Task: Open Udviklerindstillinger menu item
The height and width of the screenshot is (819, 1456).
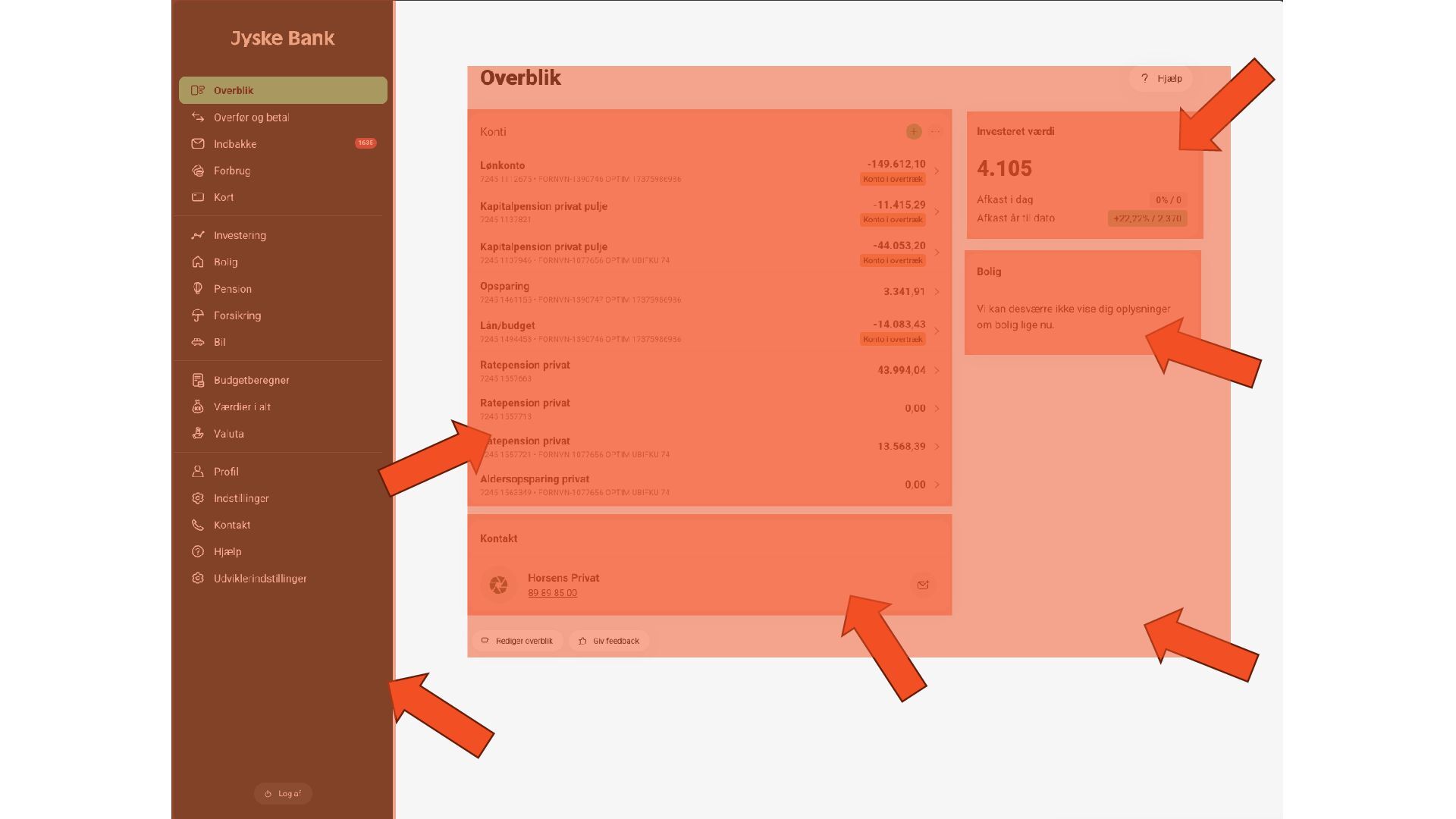Action: coord(259,579)
